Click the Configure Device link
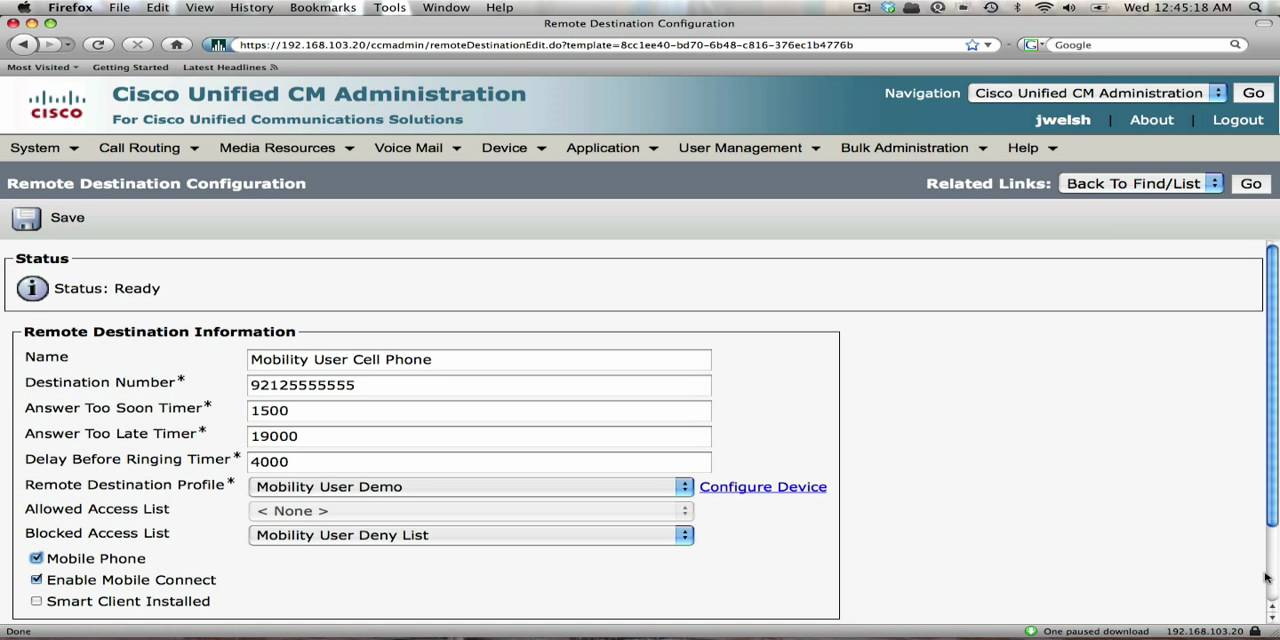This screenshot has height=640, width=1280. tap(763, 487)
